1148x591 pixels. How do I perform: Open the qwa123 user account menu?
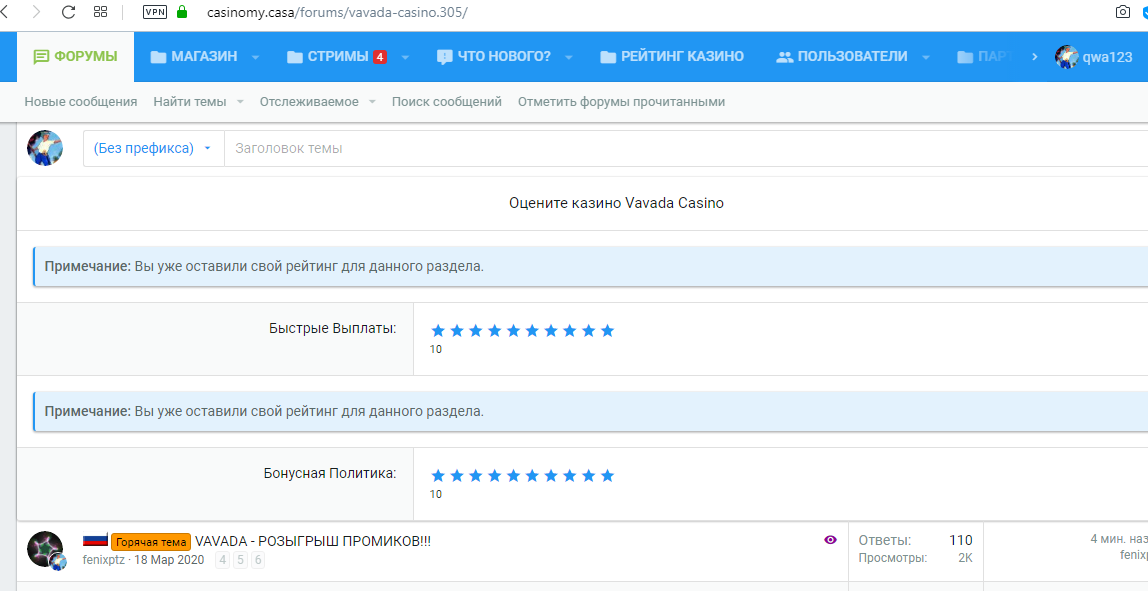1094,56
